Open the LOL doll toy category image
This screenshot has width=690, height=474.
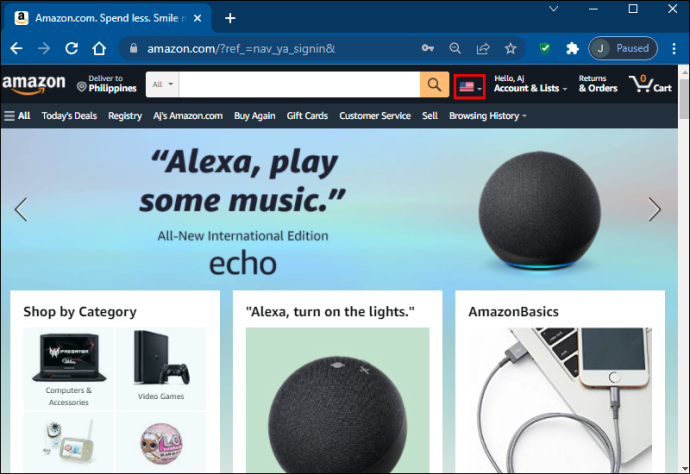click(161, 442)
